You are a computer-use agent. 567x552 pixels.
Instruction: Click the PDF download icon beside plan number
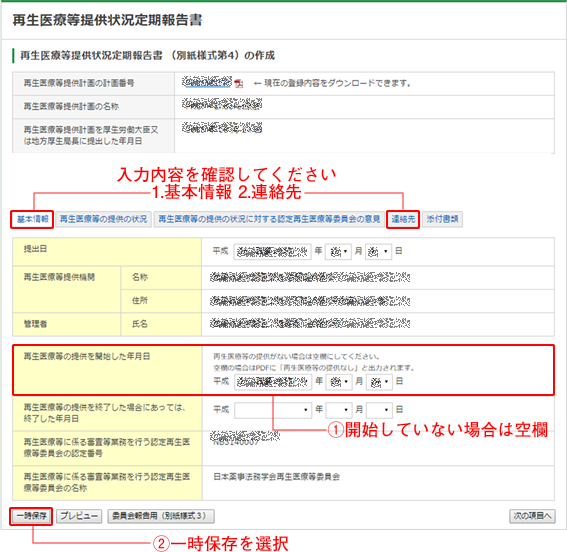click(x=239, y=84)
